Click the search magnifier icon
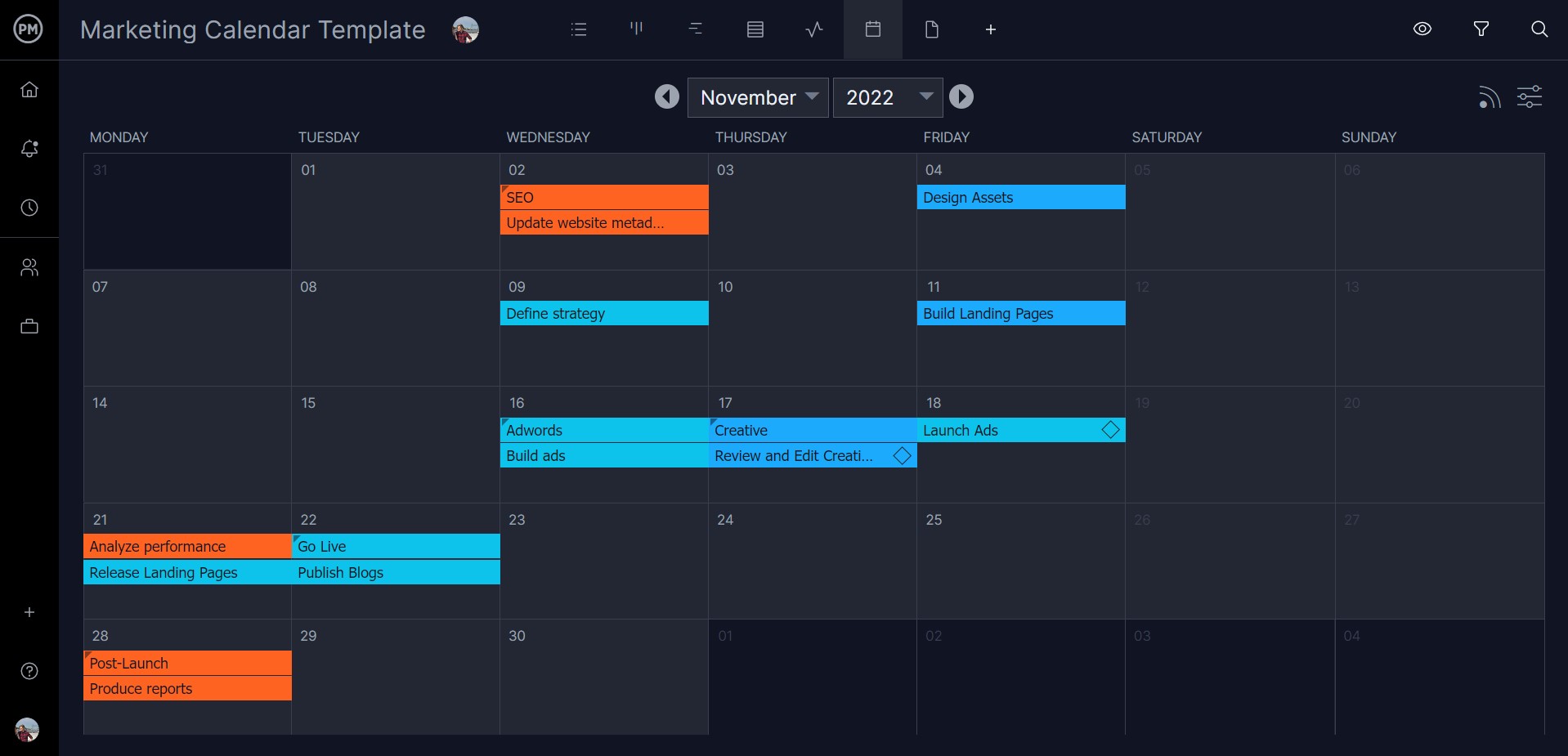Viewport: 1568px width, 756px height. coord(1539,29)
